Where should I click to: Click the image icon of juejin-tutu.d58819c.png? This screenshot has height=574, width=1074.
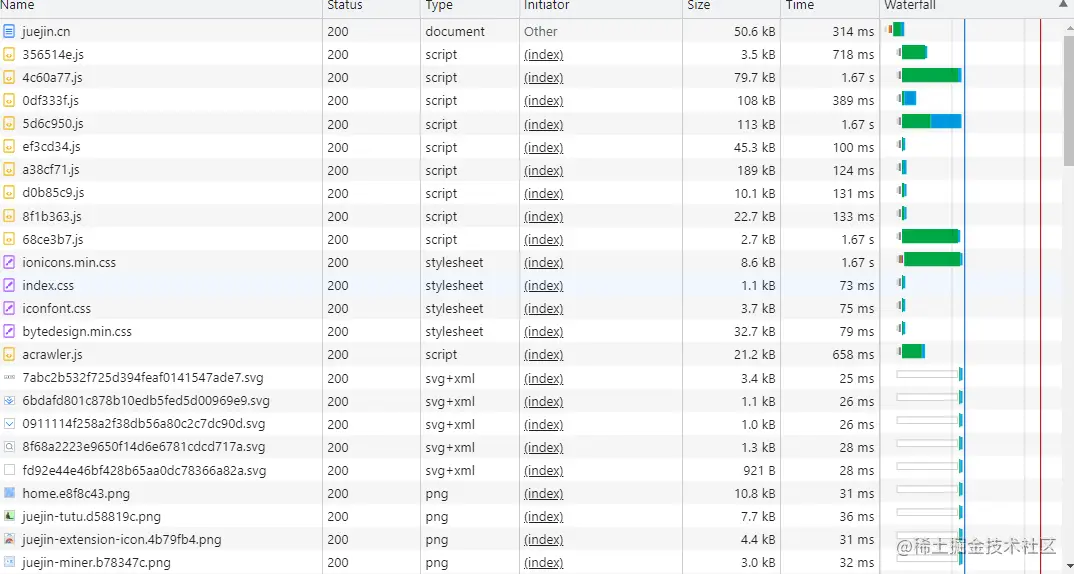[9, 516]
